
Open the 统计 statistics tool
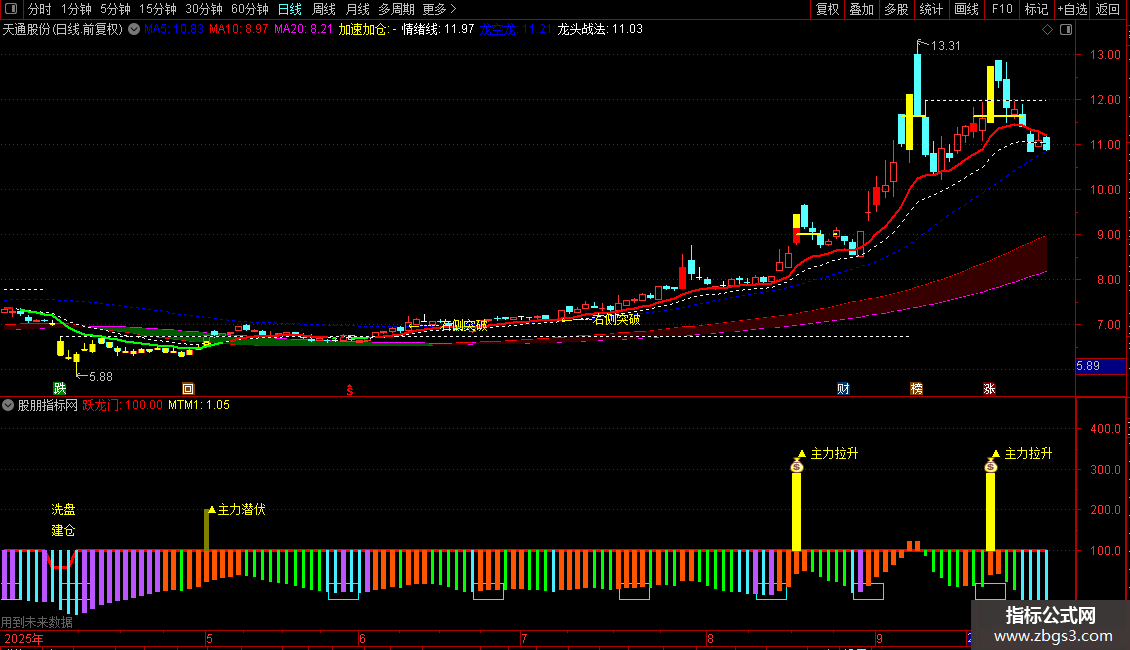[931, 9]
